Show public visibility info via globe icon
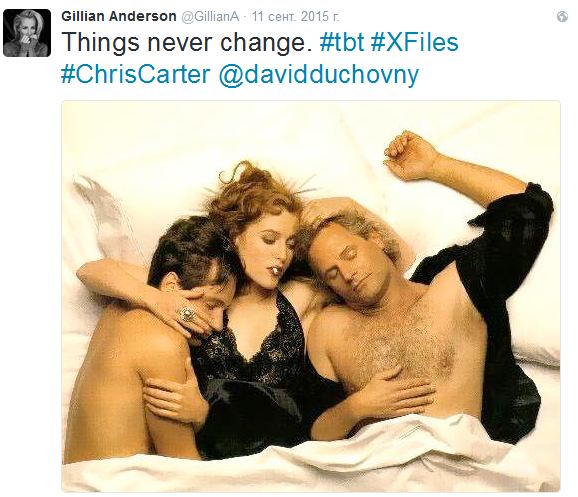The image size is (578, 497). [x=562, y=17]
